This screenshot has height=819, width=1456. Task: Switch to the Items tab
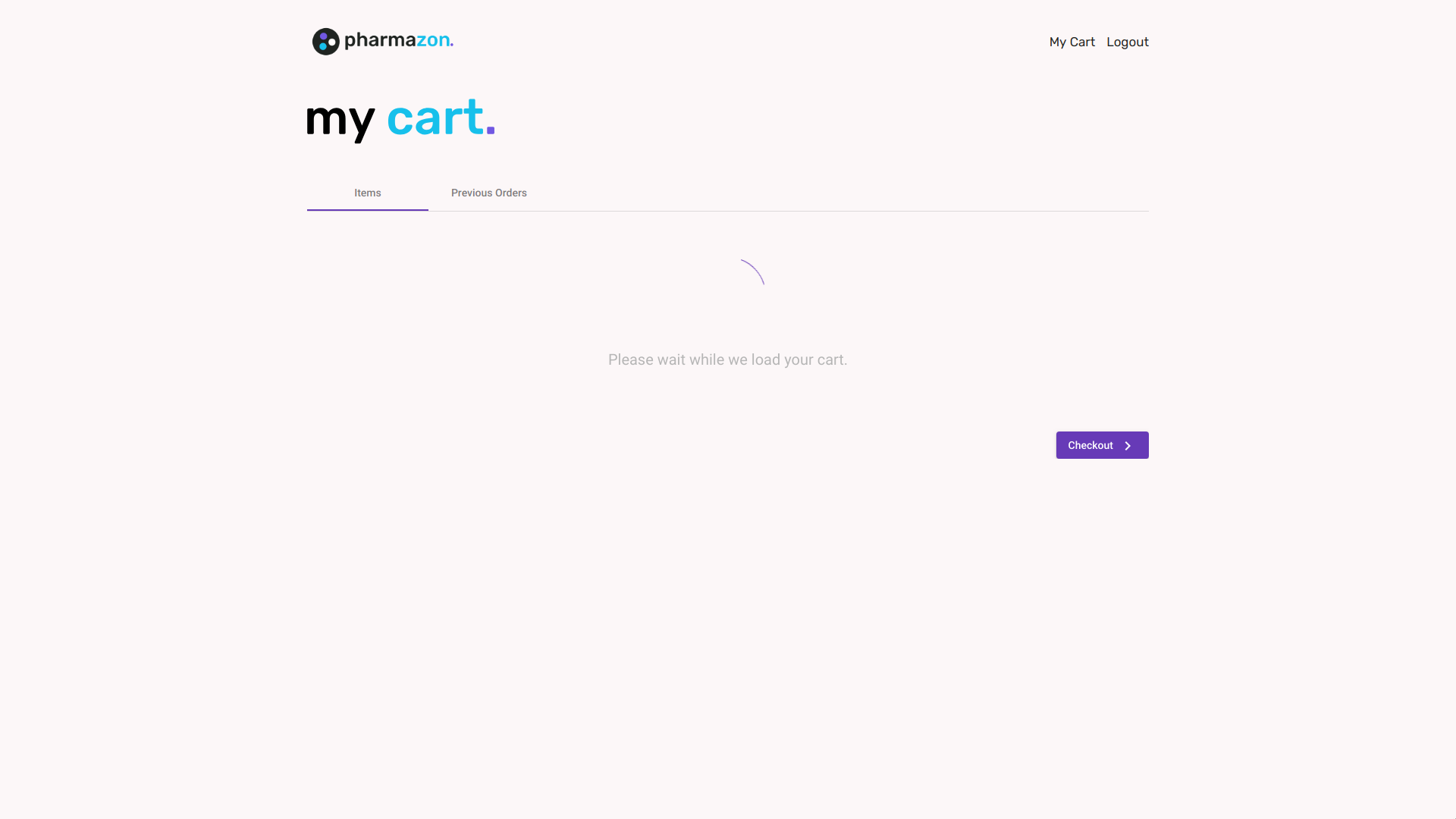tap(368, 193)
